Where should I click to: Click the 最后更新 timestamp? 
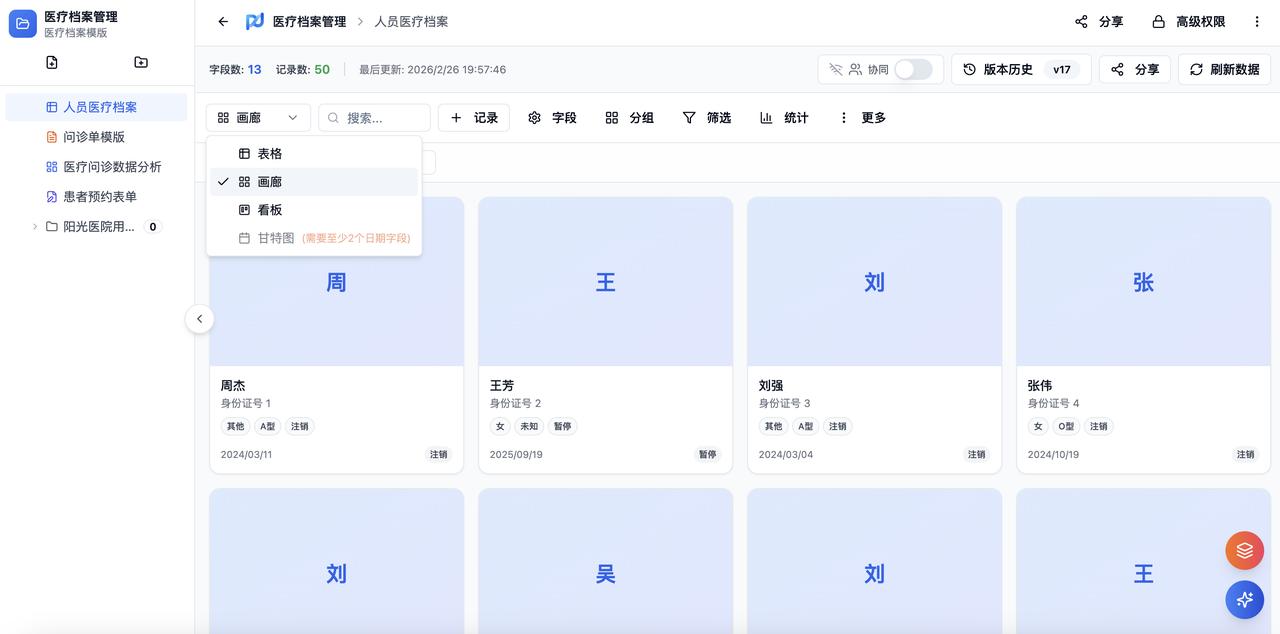coord(433,69)
